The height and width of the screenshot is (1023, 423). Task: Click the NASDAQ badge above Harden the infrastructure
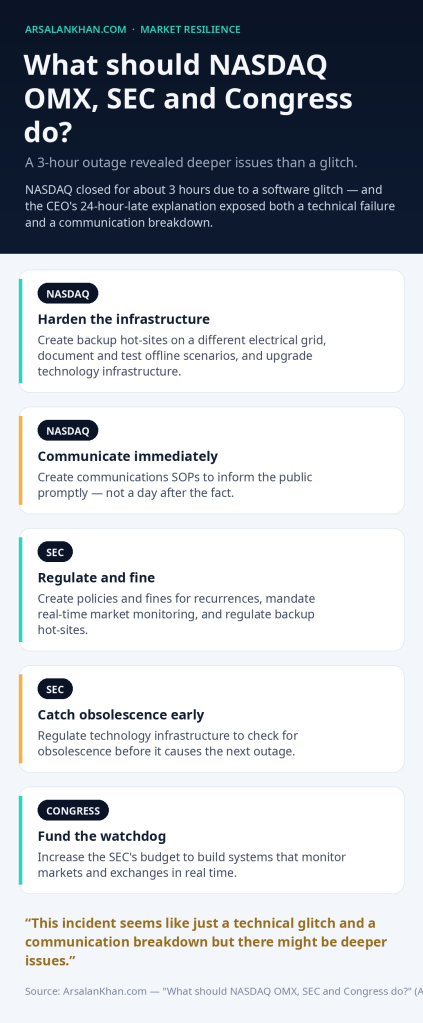68,294
